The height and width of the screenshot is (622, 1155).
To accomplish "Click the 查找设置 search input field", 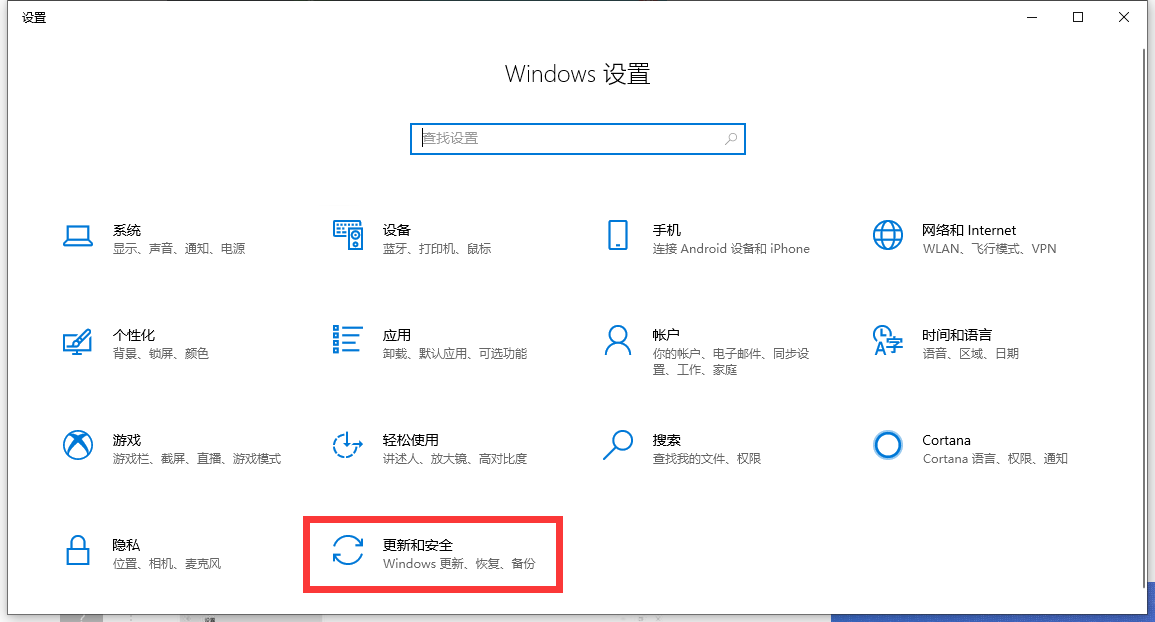I will coord(570,138).
